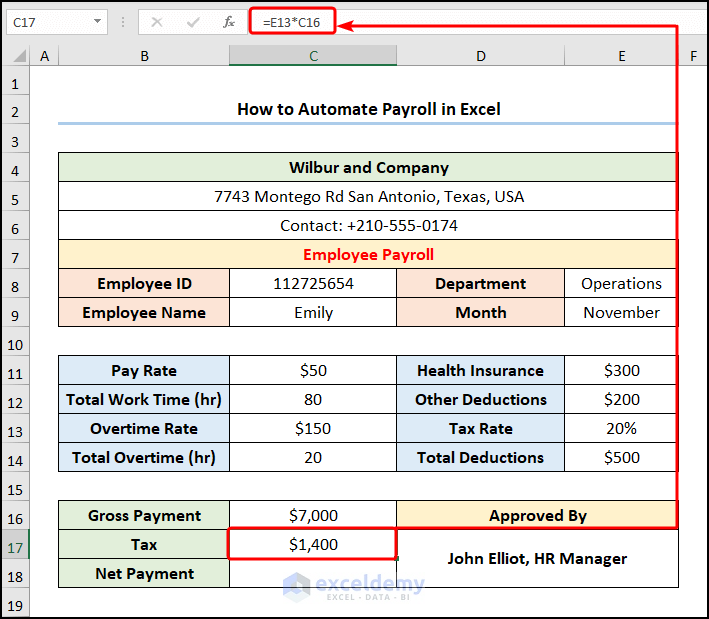Viewport: 709px width, 619px height.
Task: Click the $300 health insurance value
Action: tap(621, 370)
